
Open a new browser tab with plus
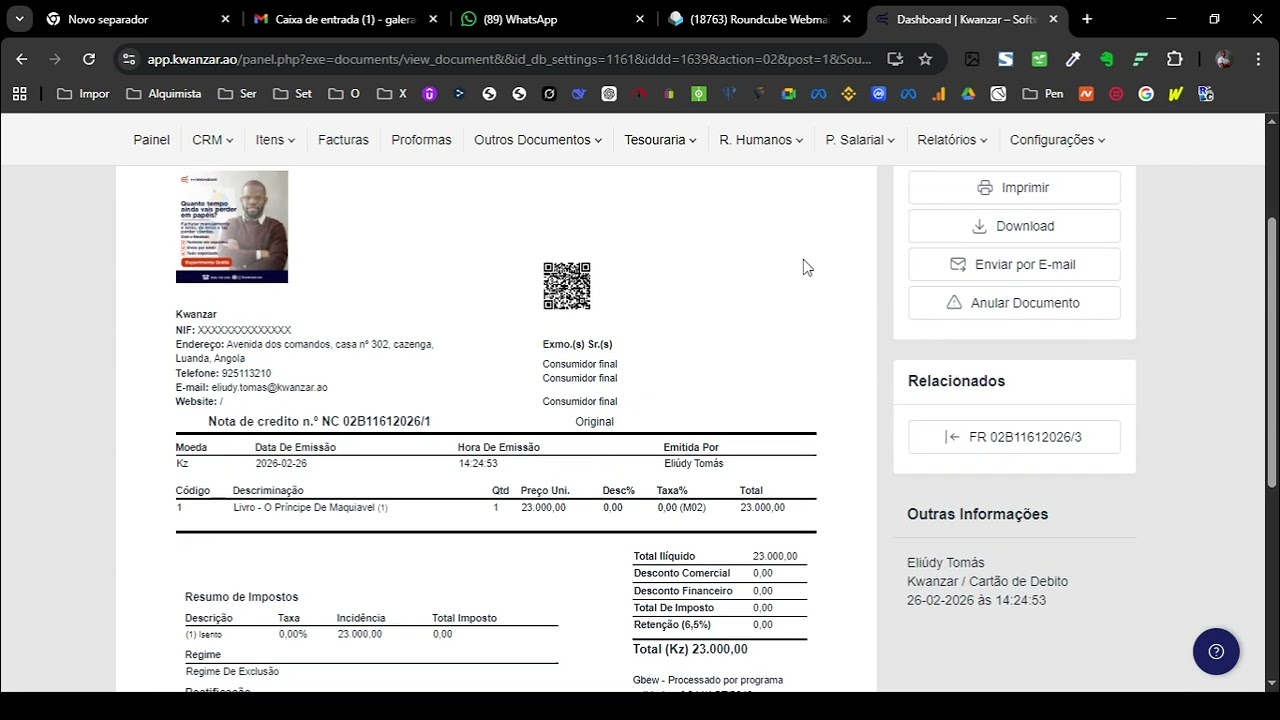1087,19
